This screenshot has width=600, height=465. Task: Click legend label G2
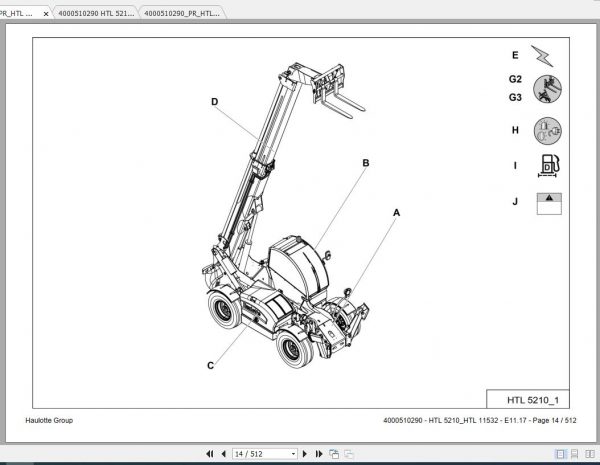pyautogui.click(x=515, y=79)
